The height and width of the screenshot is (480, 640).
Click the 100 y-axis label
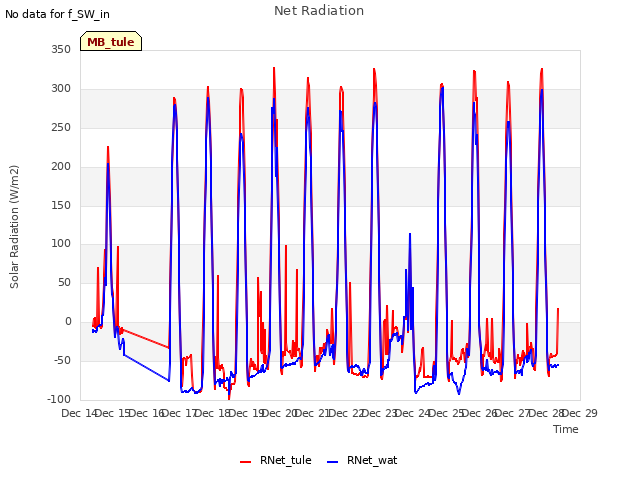[x=61, y=244]
